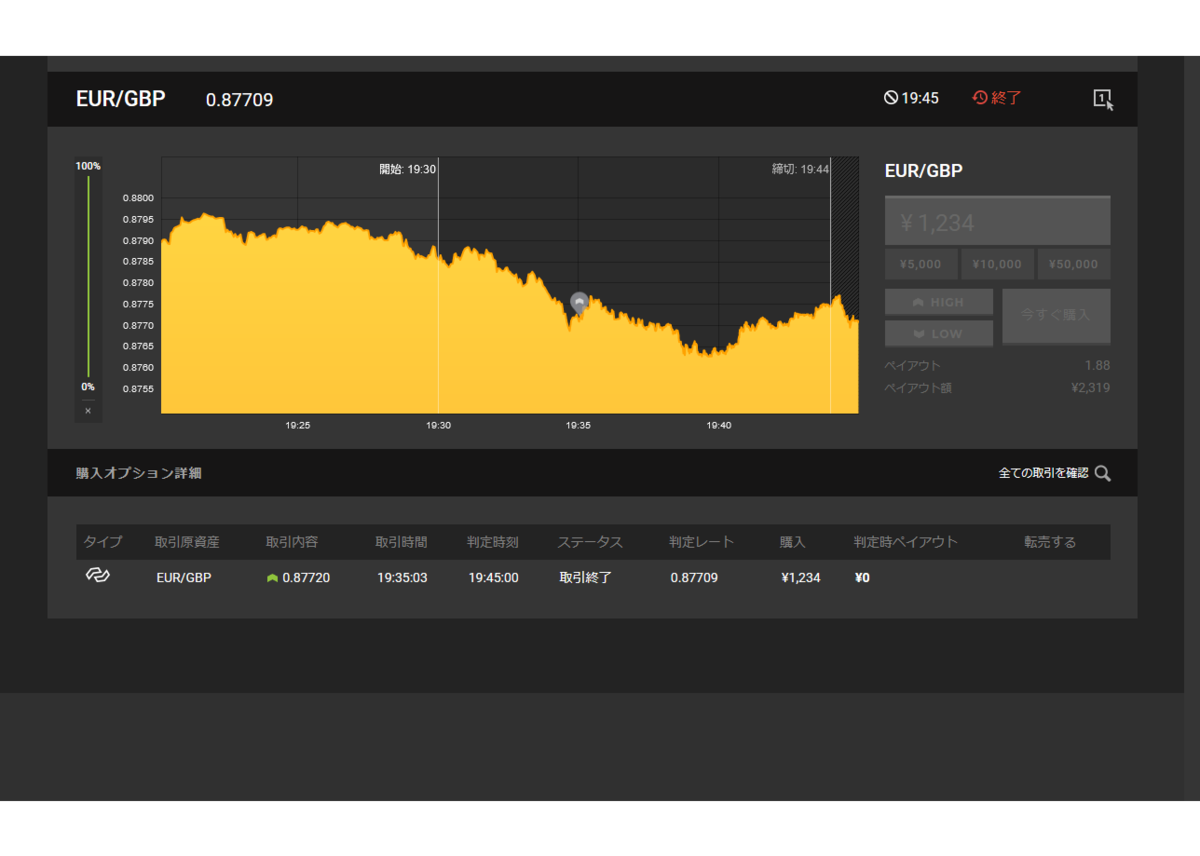Click the 19:45:00 judgment time cell
This screenshot has width=1200, height=856.
point(494,578)
